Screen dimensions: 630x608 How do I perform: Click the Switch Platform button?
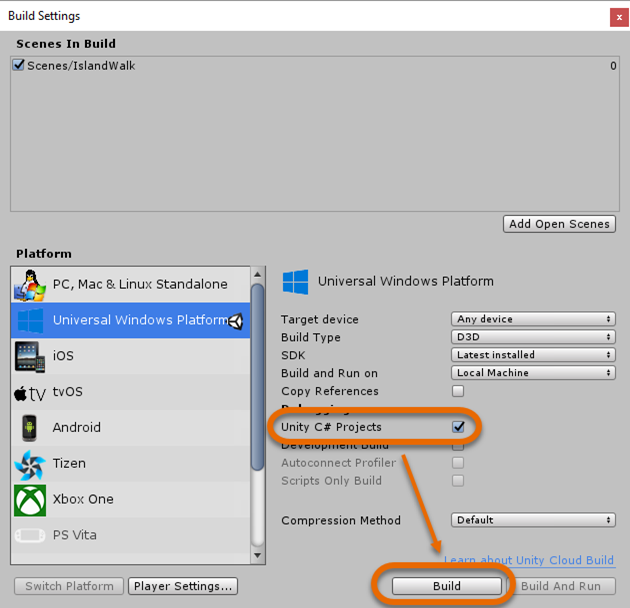click(69, 586)
